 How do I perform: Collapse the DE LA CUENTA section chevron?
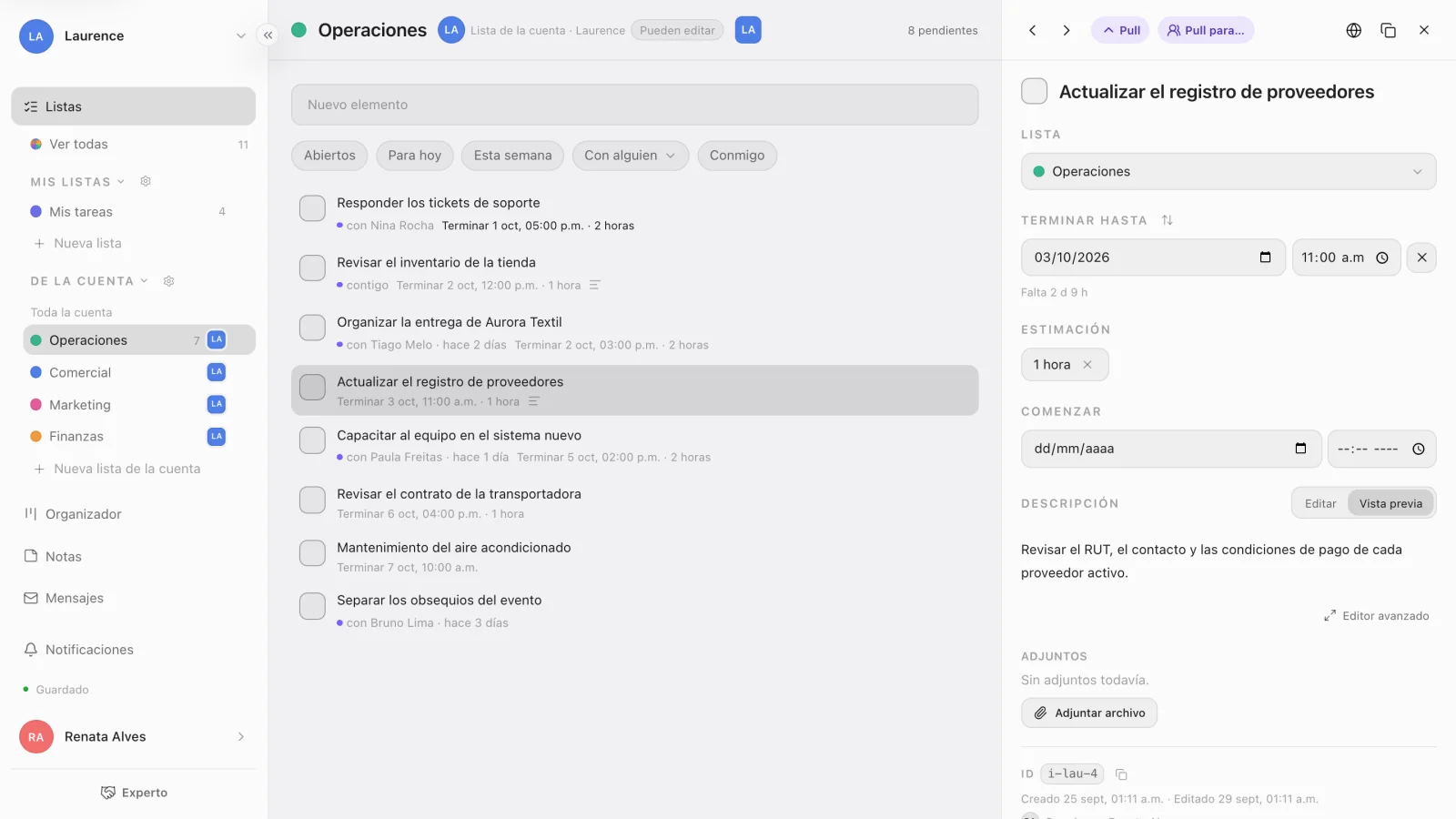(x=144, y=281)
